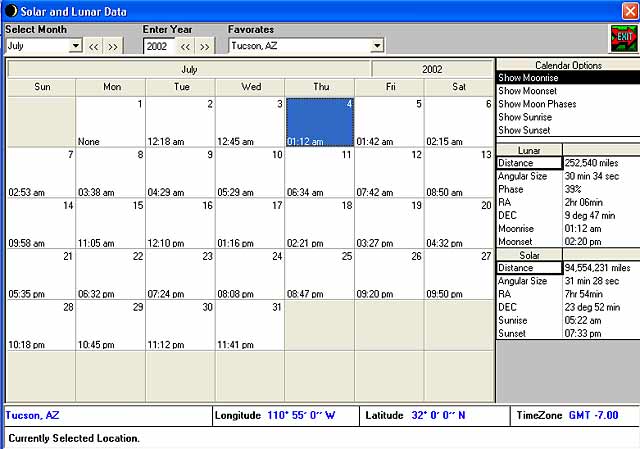Image resolution: width=640 pixels, height=449 pixels.
Task: Open the Select Month dropdown
Action: click(x=75, y=46)
